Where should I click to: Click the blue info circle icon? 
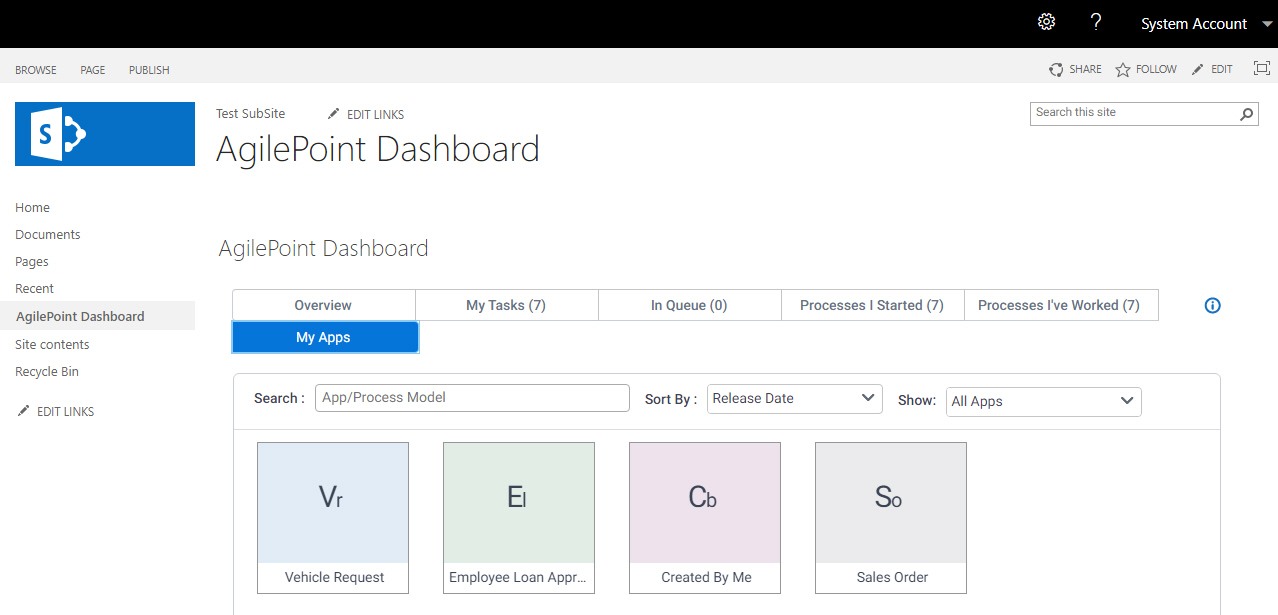pos(1213,306)
